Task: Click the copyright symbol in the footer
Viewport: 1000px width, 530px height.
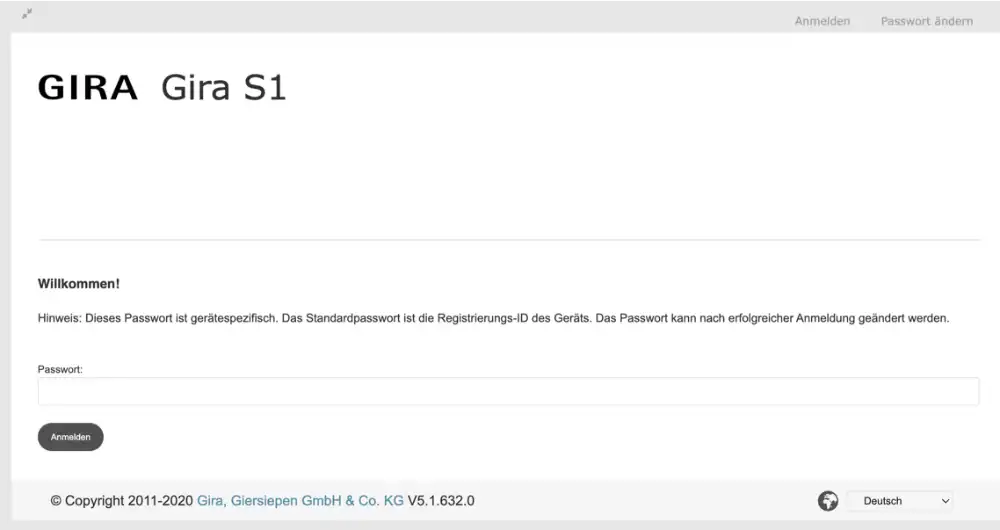Action: tap(56, 501)
